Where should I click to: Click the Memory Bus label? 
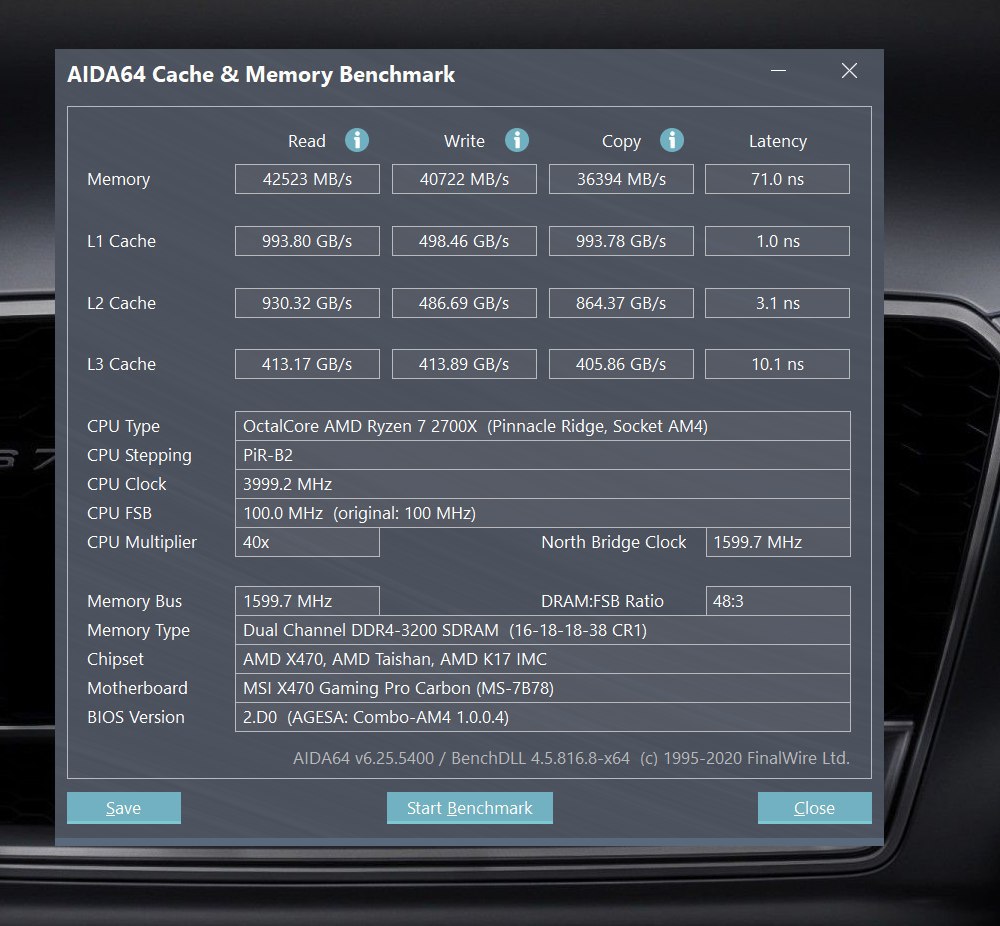[x=135, y=601]
